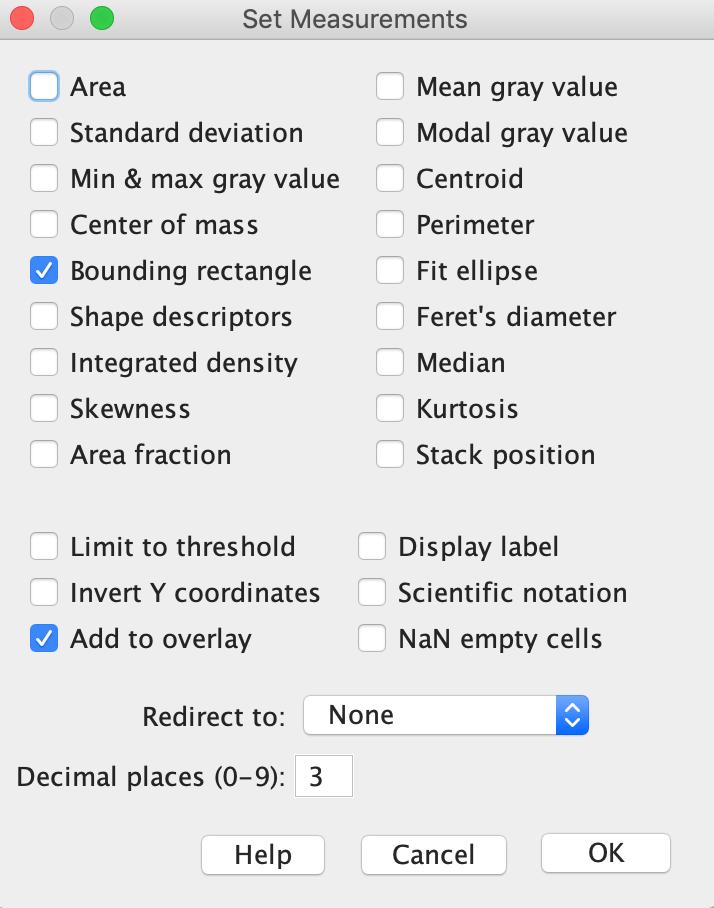
Task: Tick the Mean gray value checkbox
Action: pos(390,87)
